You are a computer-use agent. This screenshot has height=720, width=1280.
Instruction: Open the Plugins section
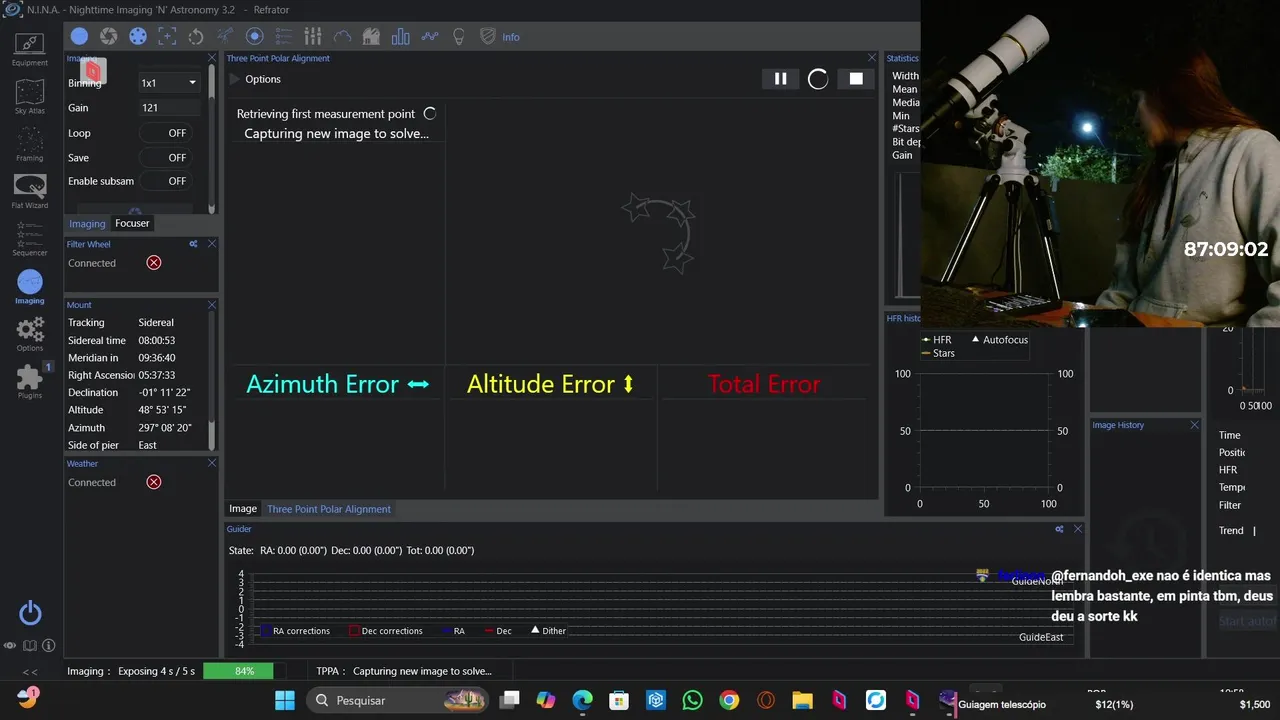point(30,381)
